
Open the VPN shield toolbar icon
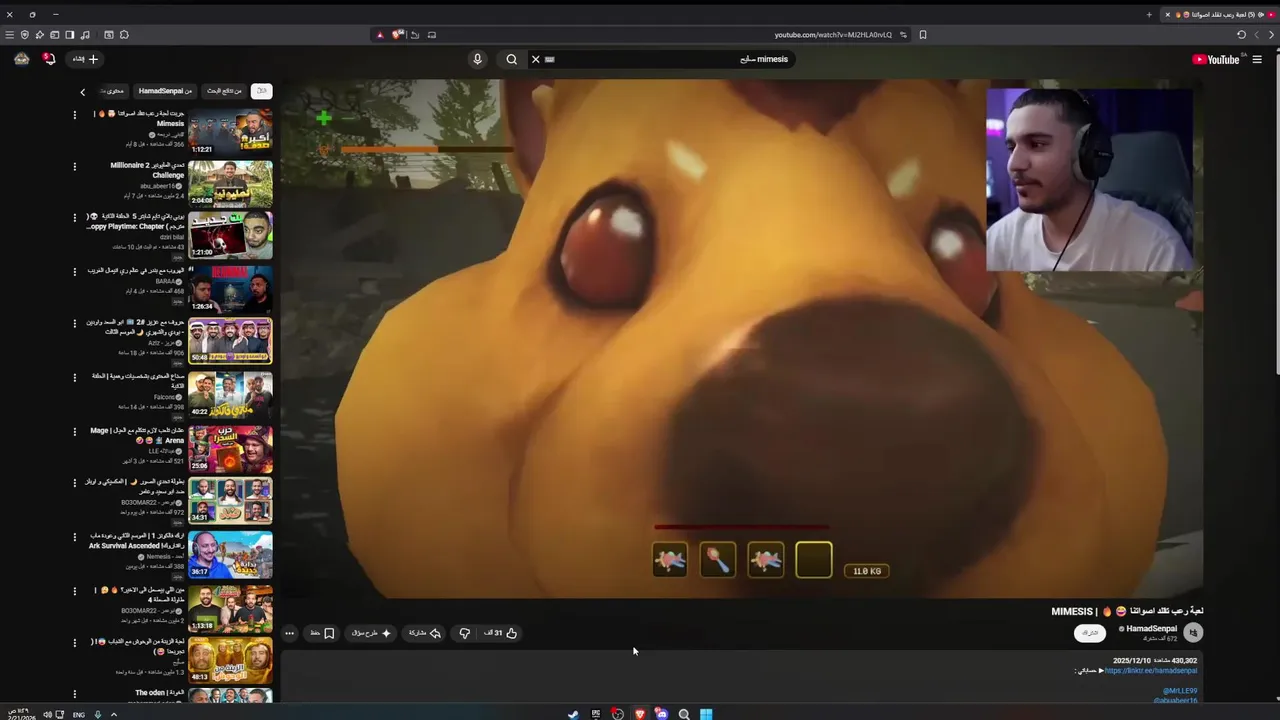[25, 35]
